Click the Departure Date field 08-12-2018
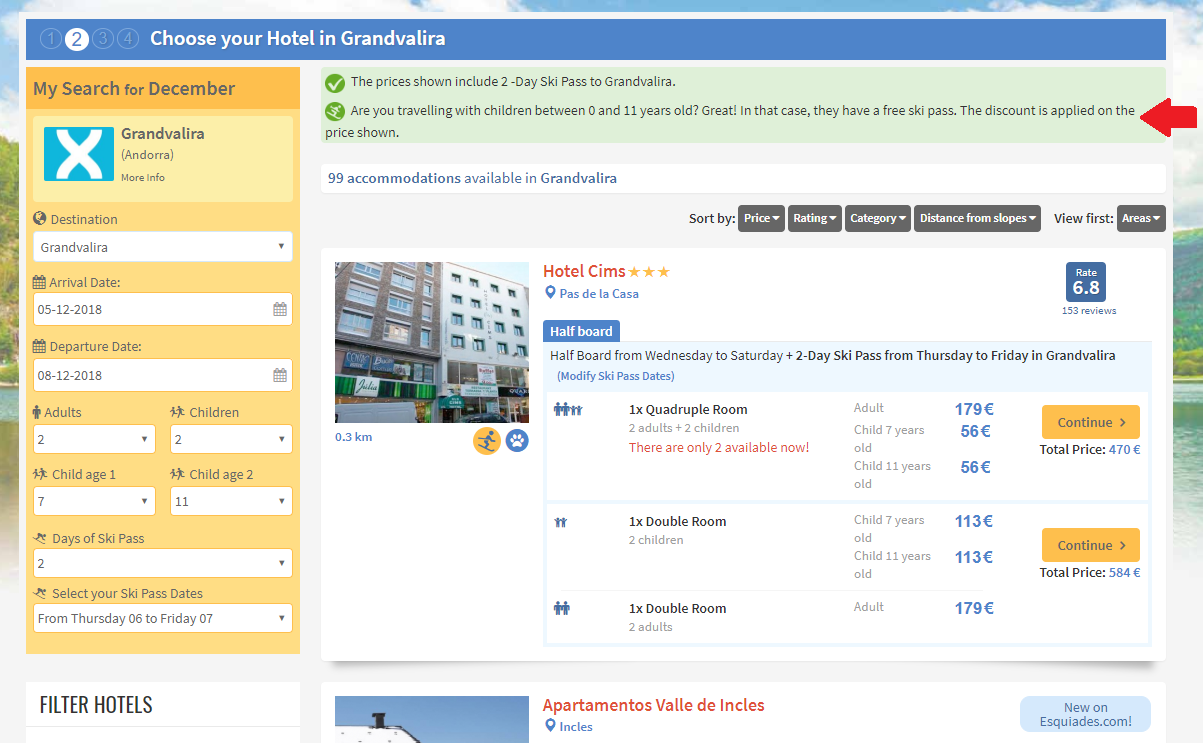 click(163, 375)
